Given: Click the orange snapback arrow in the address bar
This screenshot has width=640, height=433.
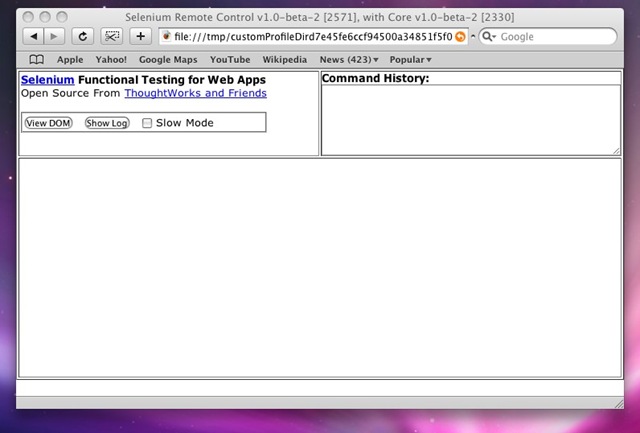Looking at the screenshot, I should (x=460, y=37).
